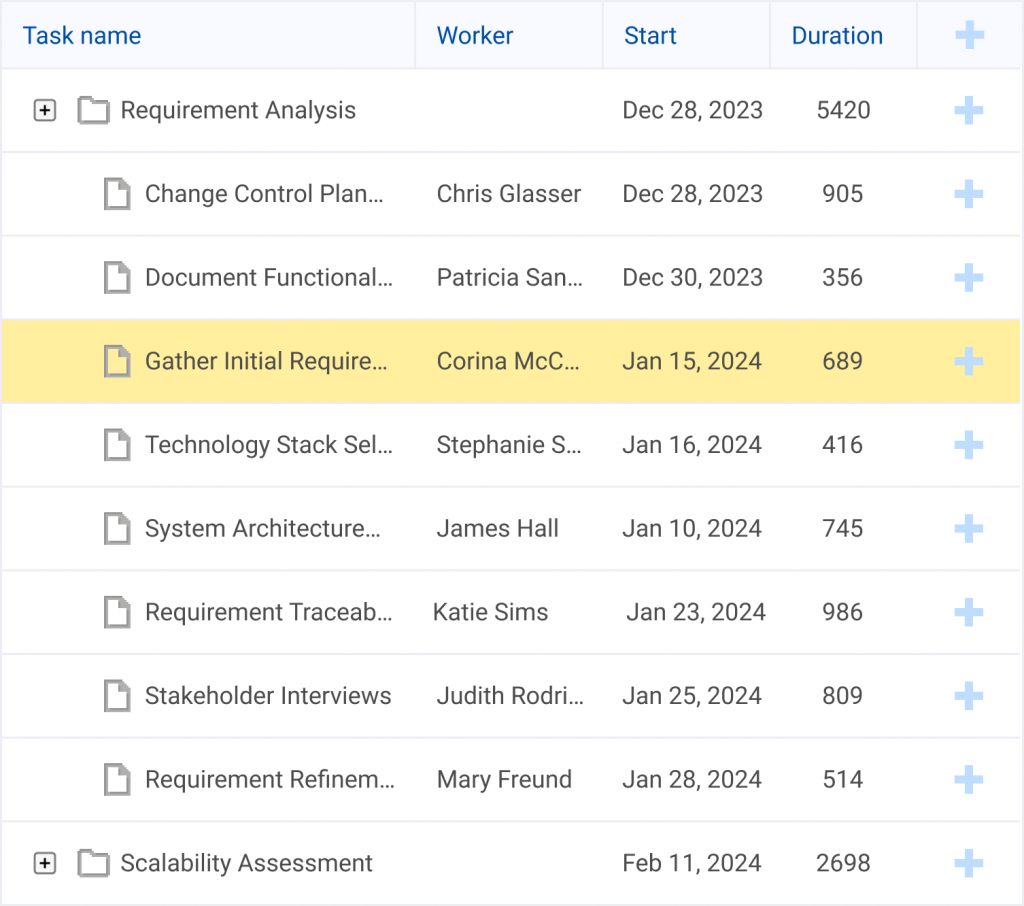Click the folder icon beside Scalability Assessment

click(93, 862)
